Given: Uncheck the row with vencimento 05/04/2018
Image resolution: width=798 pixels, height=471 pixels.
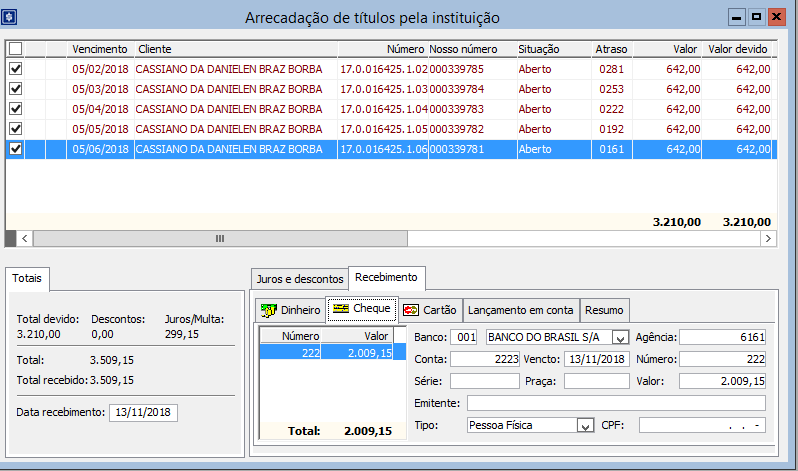Looking at the screenshot, I should 15,109.
